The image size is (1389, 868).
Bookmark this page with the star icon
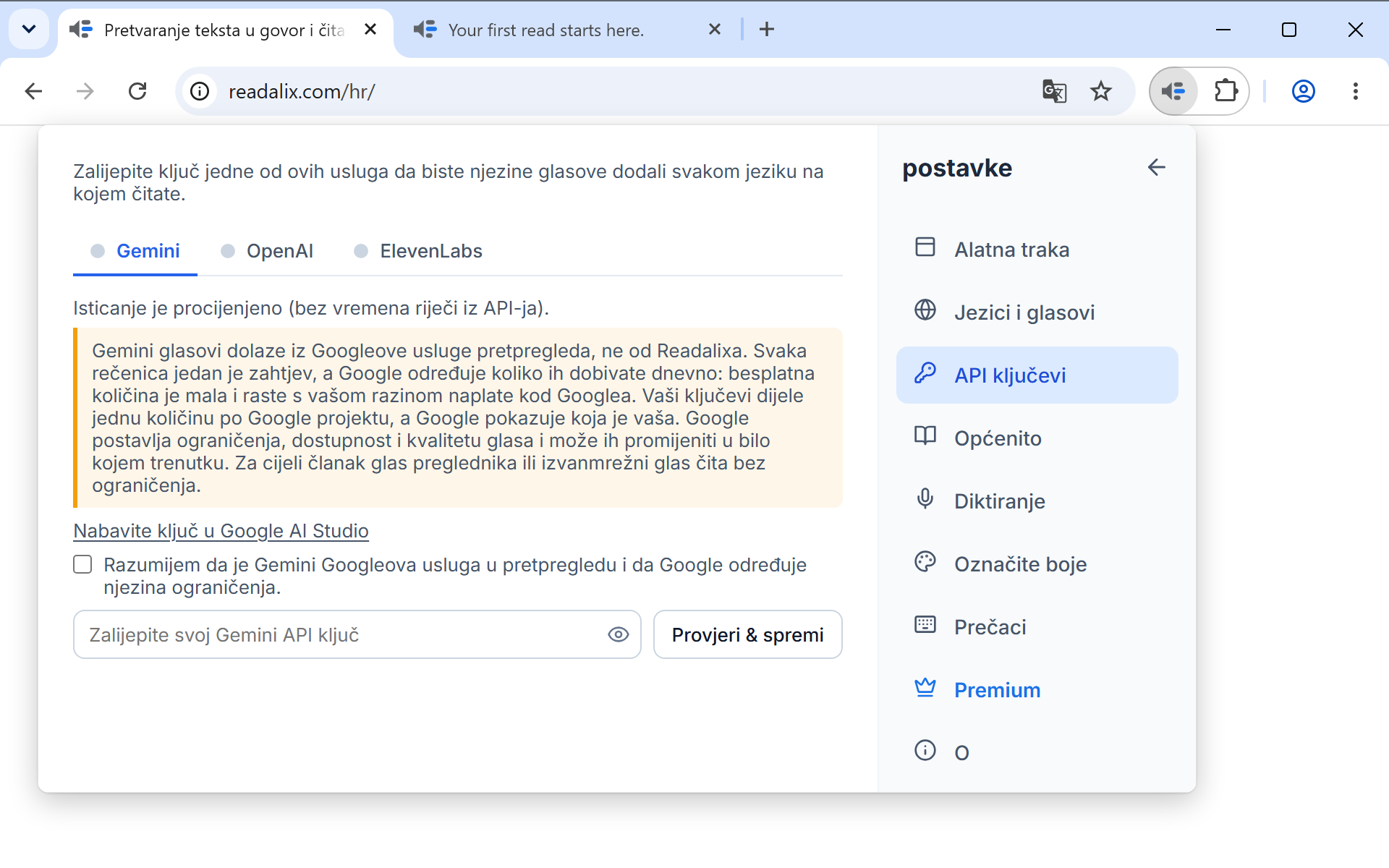(x=1101, y=91)
